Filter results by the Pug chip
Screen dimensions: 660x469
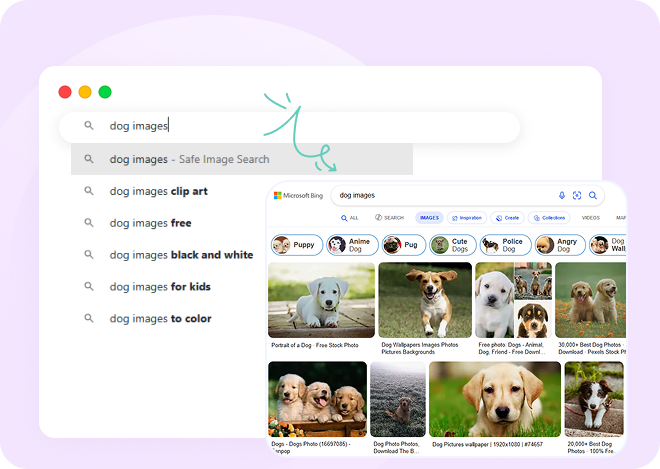(400, 244)
